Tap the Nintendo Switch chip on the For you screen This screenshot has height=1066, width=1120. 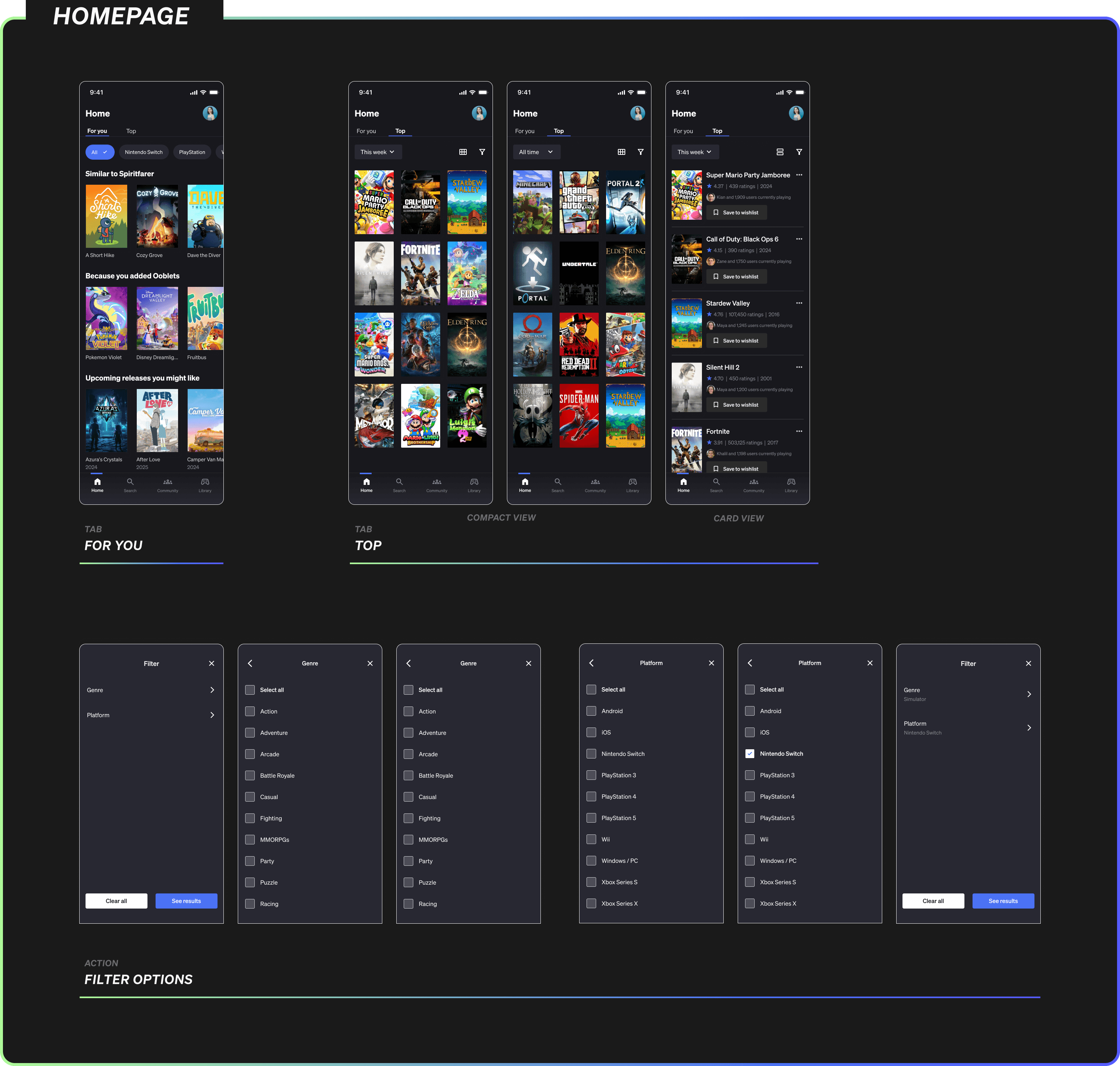pyautogui.click(x=144, y=152)
